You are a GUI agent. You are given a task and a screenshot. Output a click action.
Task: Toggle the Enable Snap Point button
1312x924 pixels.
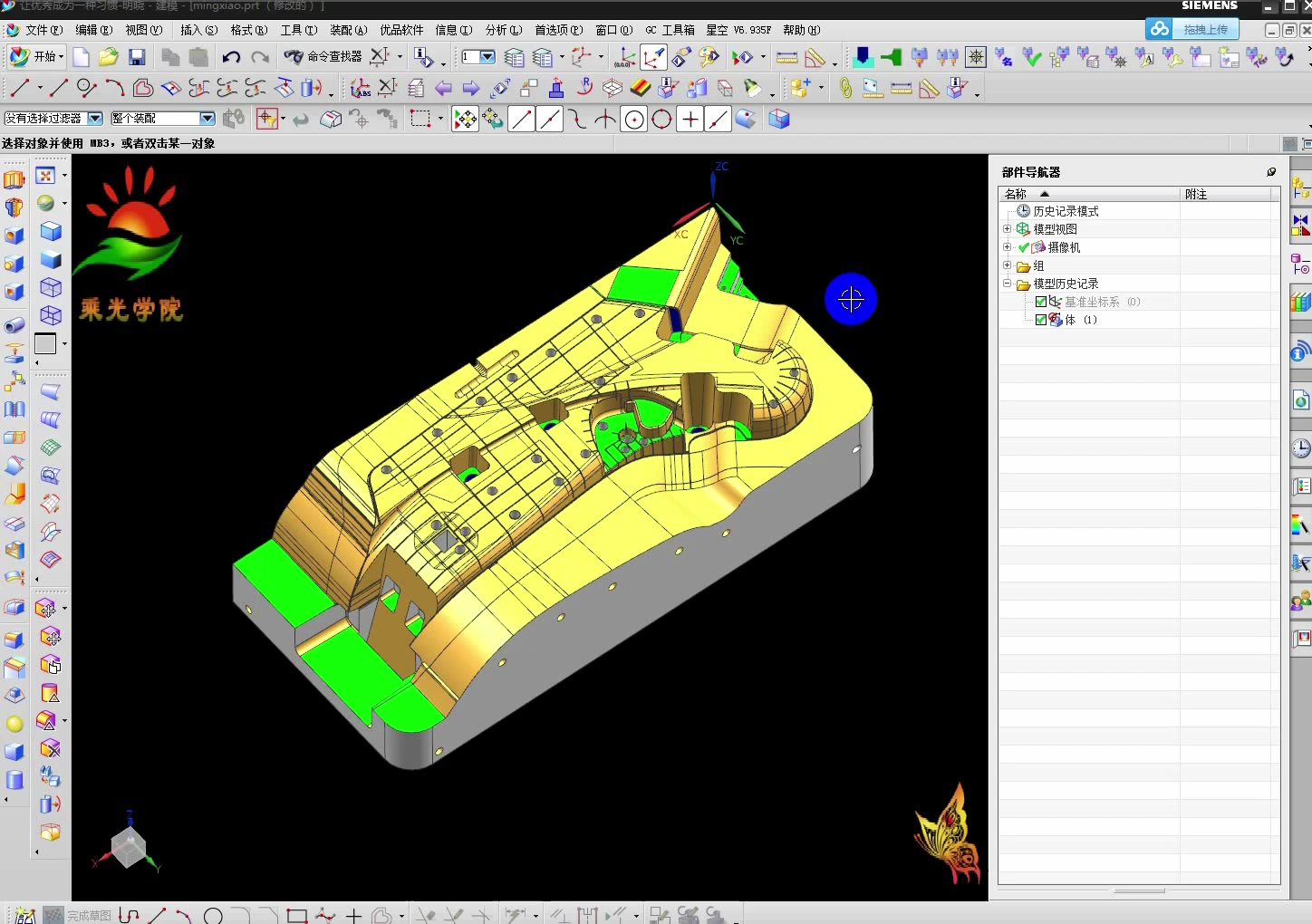(x=465, y=120)
